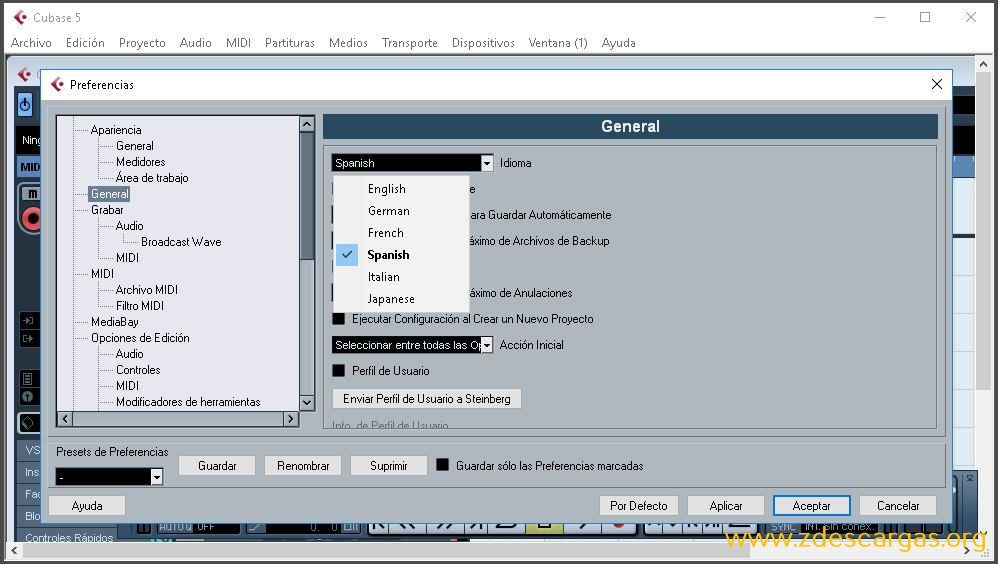Open the Transporte menu
The width and height of the screenshot is (998, 564).
click(409, 43)
